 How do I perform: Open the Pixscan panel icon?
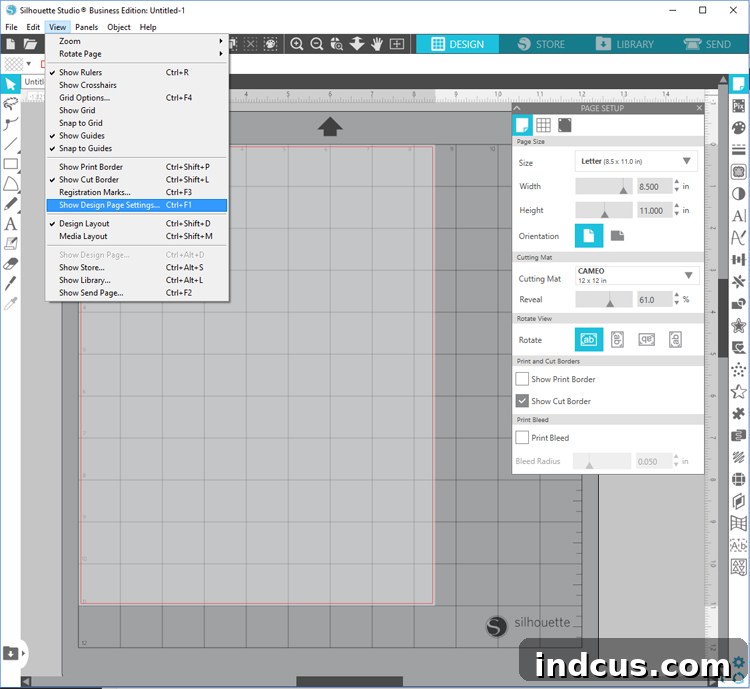pos(739,106)
